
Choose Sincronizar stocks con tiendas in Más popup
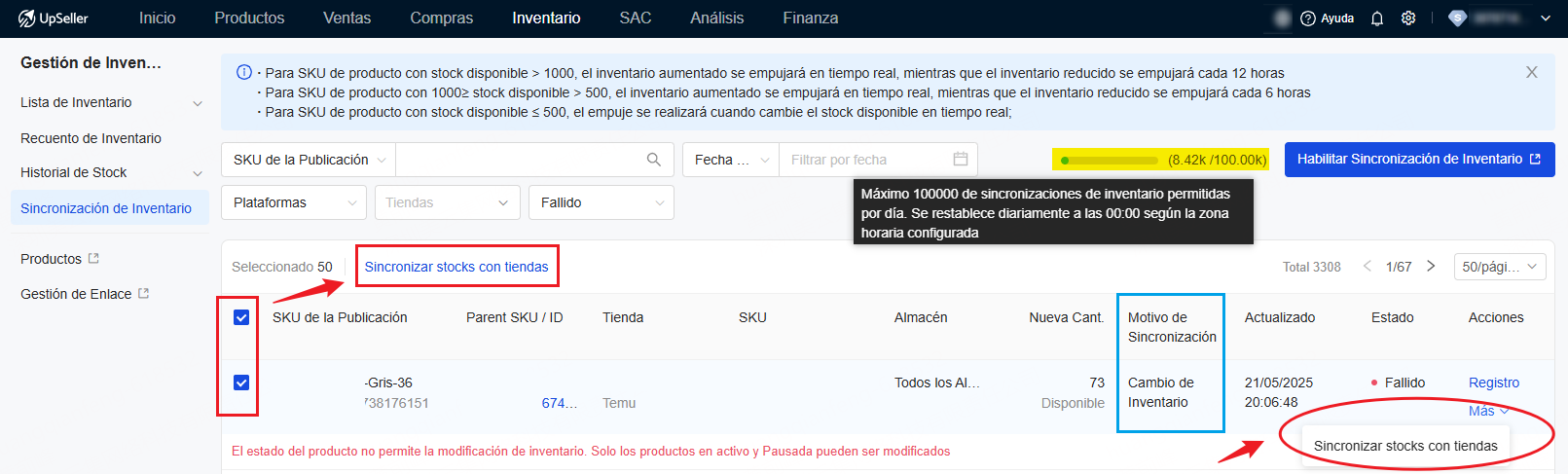pos(1405,446)
